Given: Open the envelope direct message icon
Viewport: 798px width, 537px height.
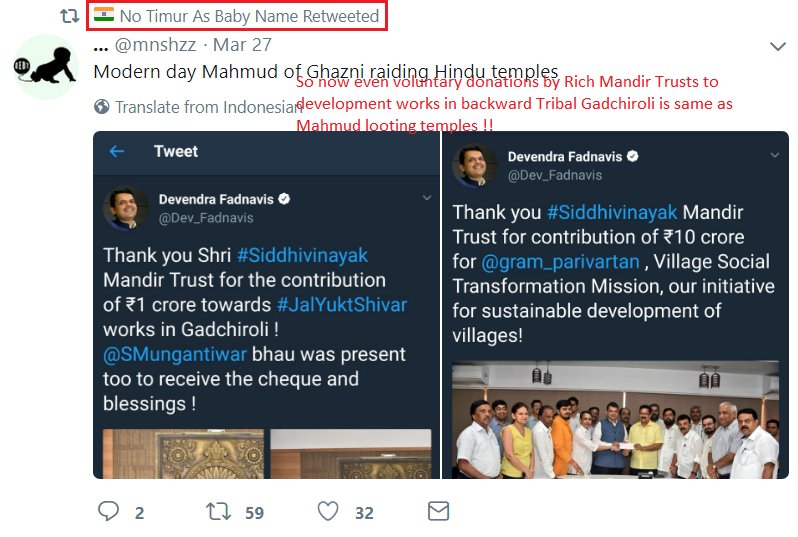Looking at the screenshot, I should tap(438, 511).
